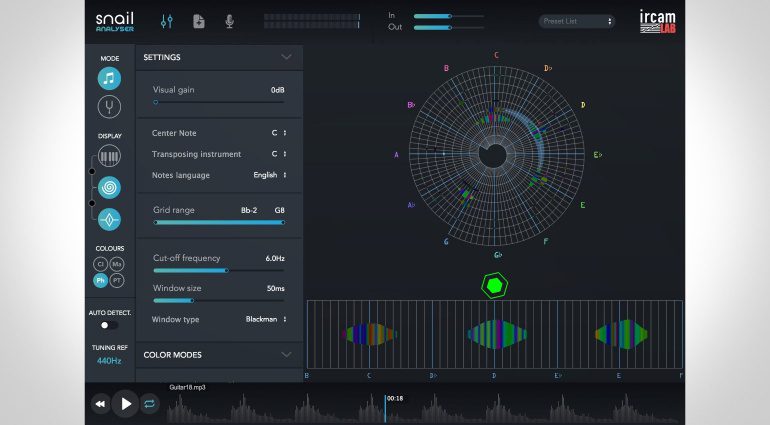Select the piano keyboard display
The width and height of the screenshot is (770, 425).
(x=109, y=156)
